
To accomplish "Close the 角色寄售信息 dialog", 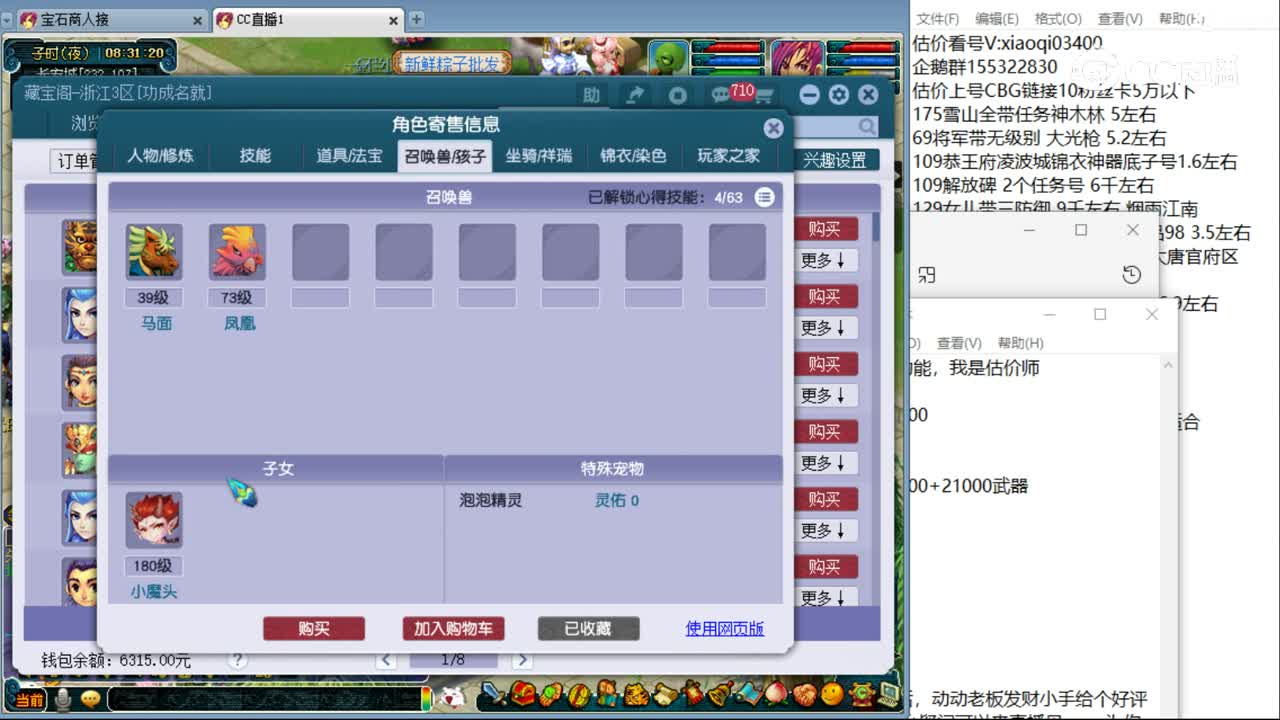I will (773, 128).
